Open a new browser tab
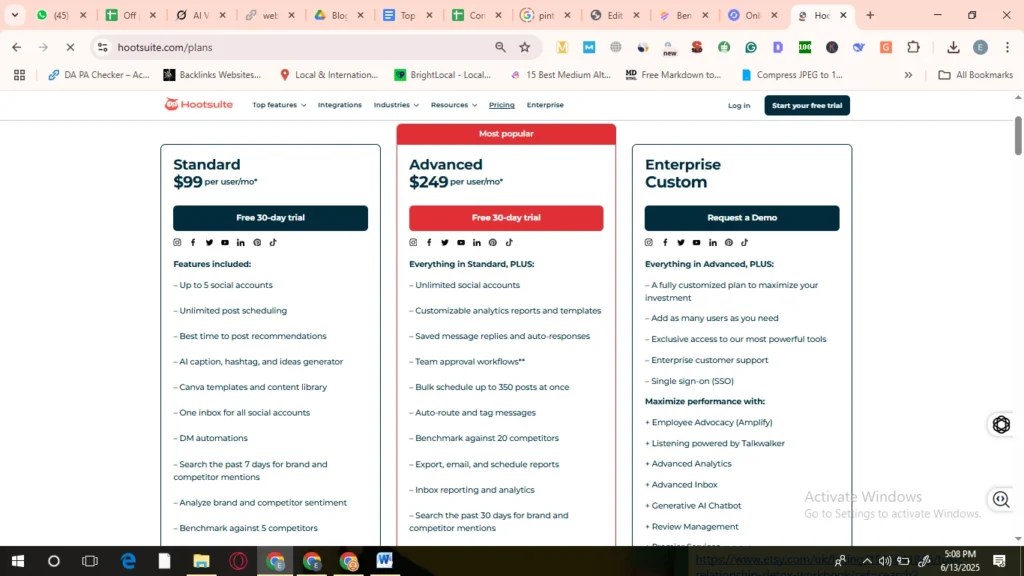 (x=870, y=15)
